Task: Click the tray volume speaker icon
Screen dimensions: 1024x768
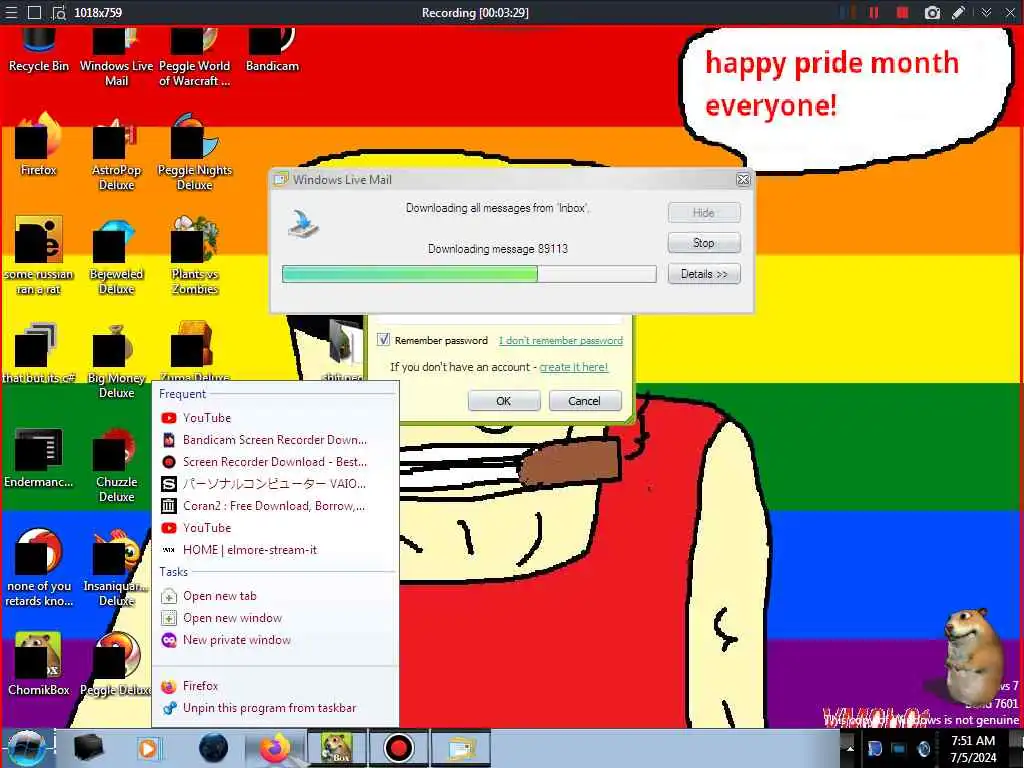Action: point(924,748)
